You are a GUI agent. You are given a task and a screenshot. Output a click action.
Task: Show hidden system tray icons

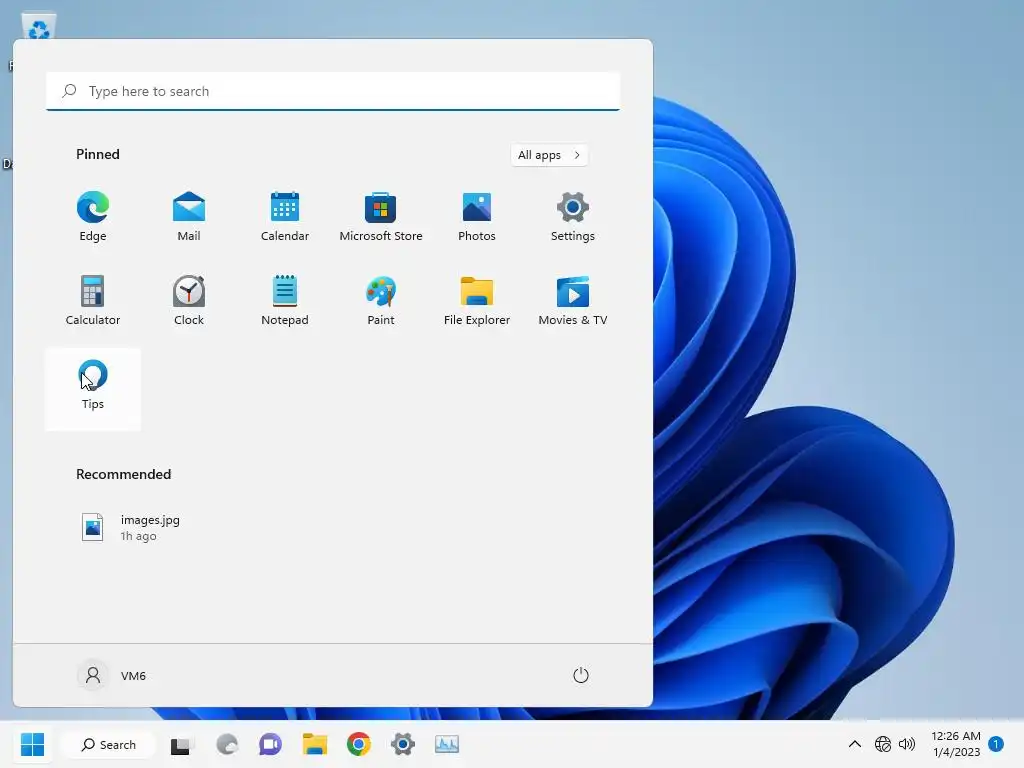[x=854, y=744]
